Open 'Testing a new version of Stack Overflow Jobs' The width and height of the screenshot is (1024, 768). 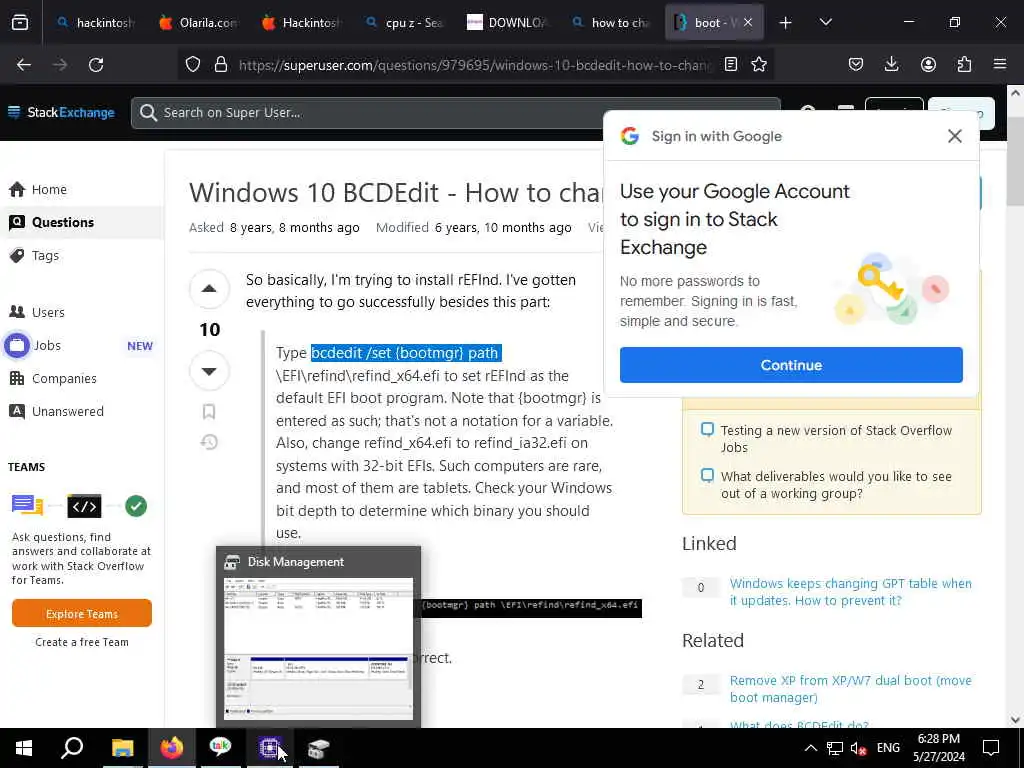[x=836, y=439]
